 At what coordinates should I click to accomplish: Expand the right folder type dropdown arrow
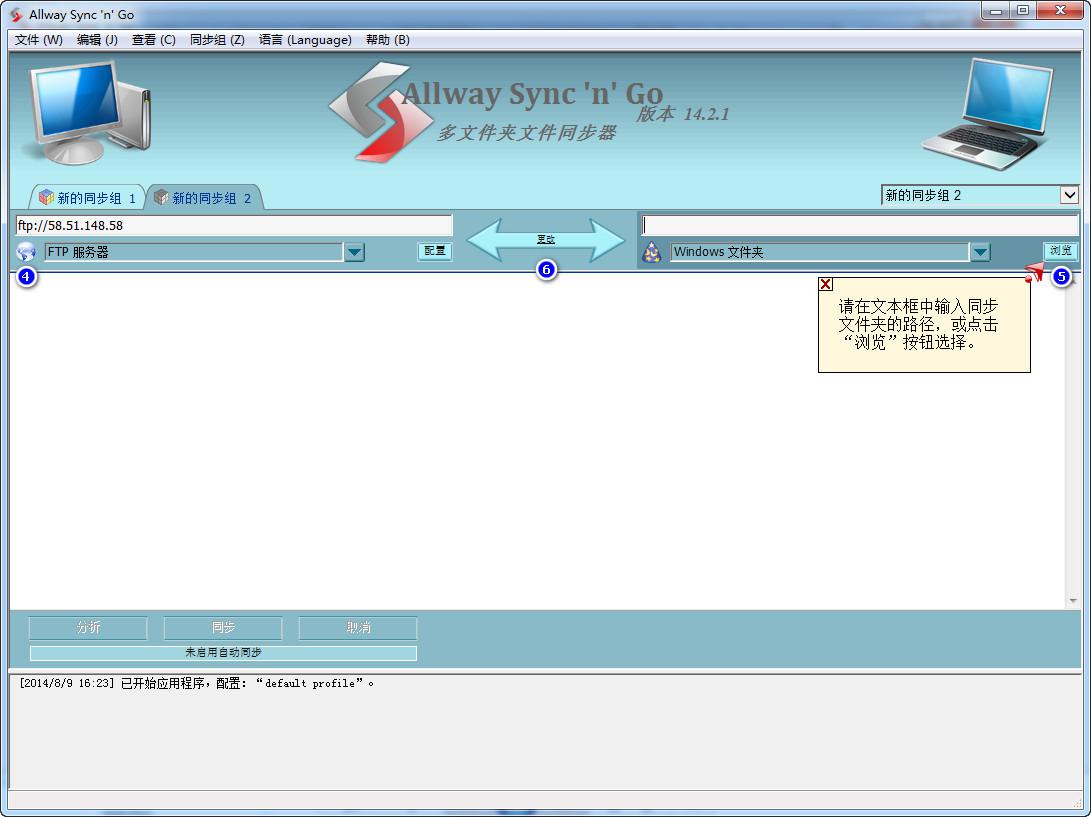(980, 252)
